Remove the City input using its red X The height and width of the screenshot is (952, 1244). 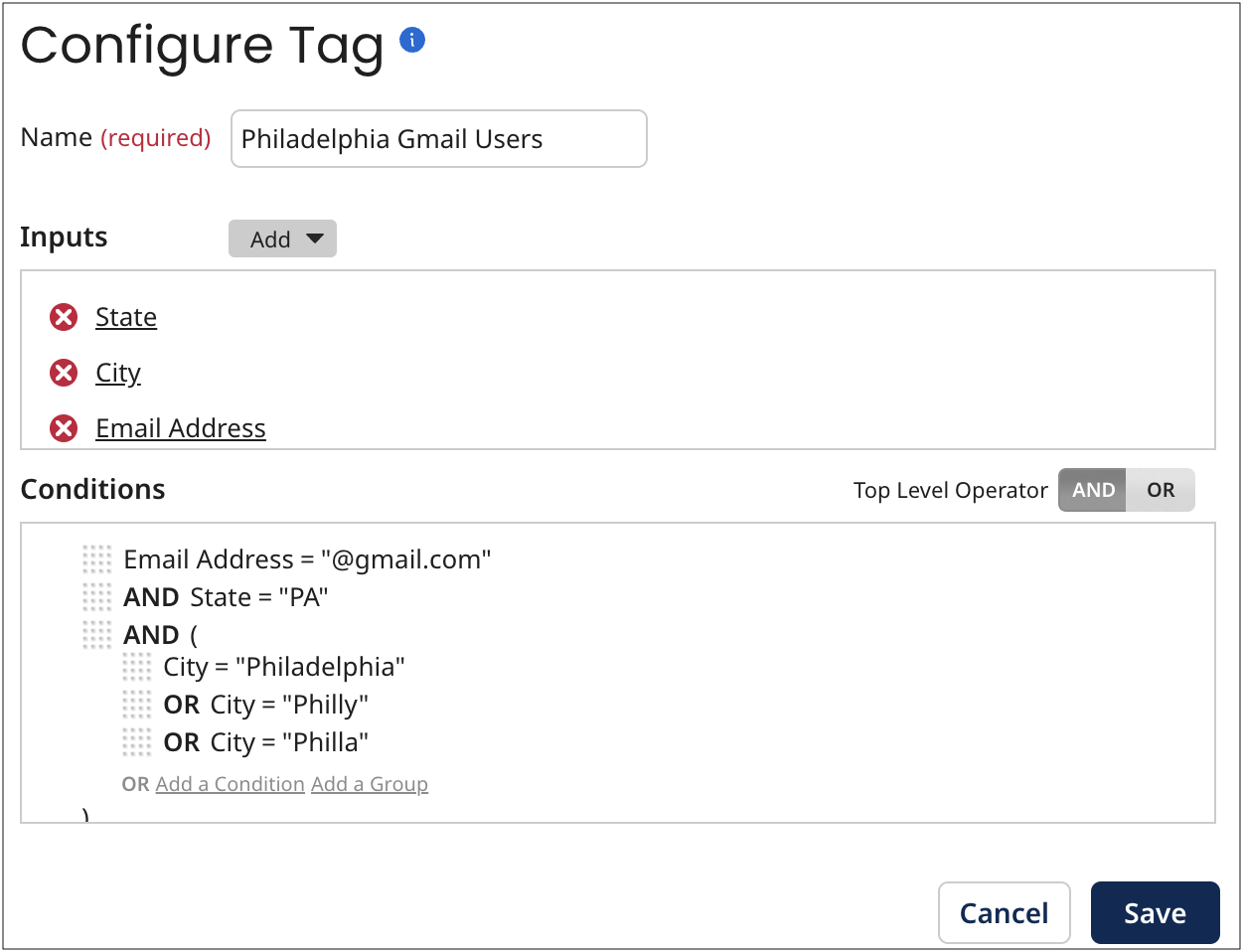[63, 372]
